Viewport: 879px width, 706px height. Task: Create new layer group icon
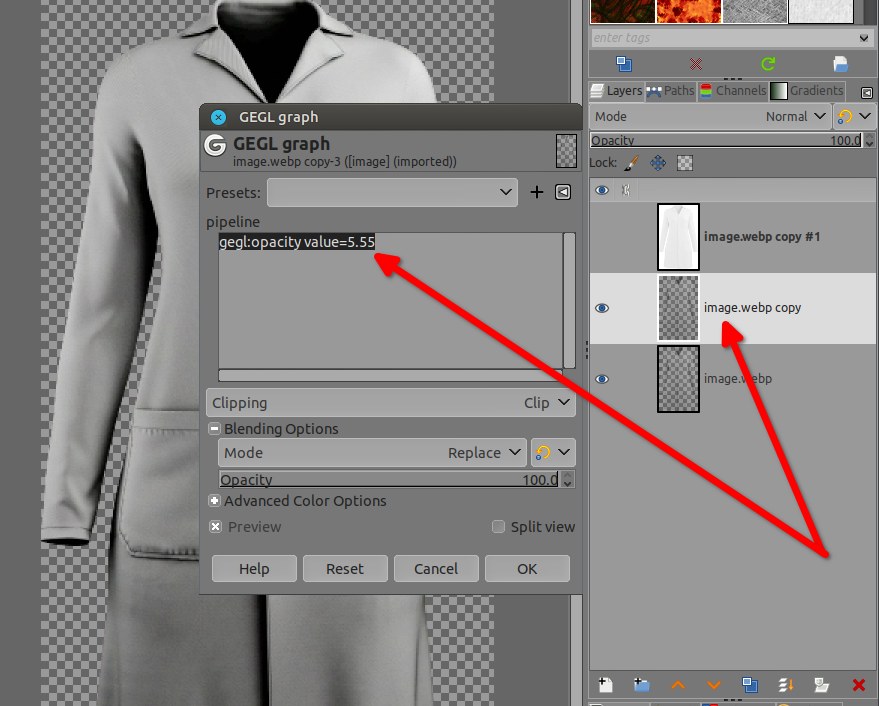tap(641, 685)
